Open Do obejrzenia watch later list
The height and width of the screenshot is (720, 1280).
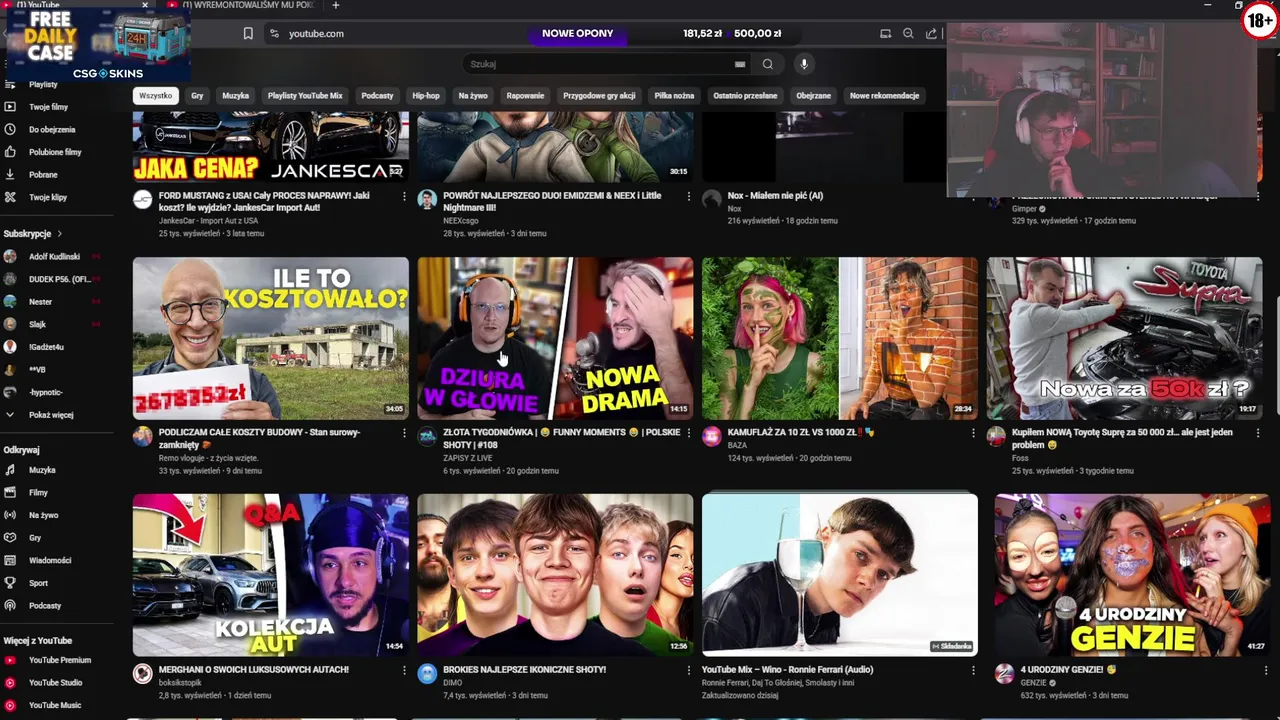pyautogui.click(x=52, y=129)
